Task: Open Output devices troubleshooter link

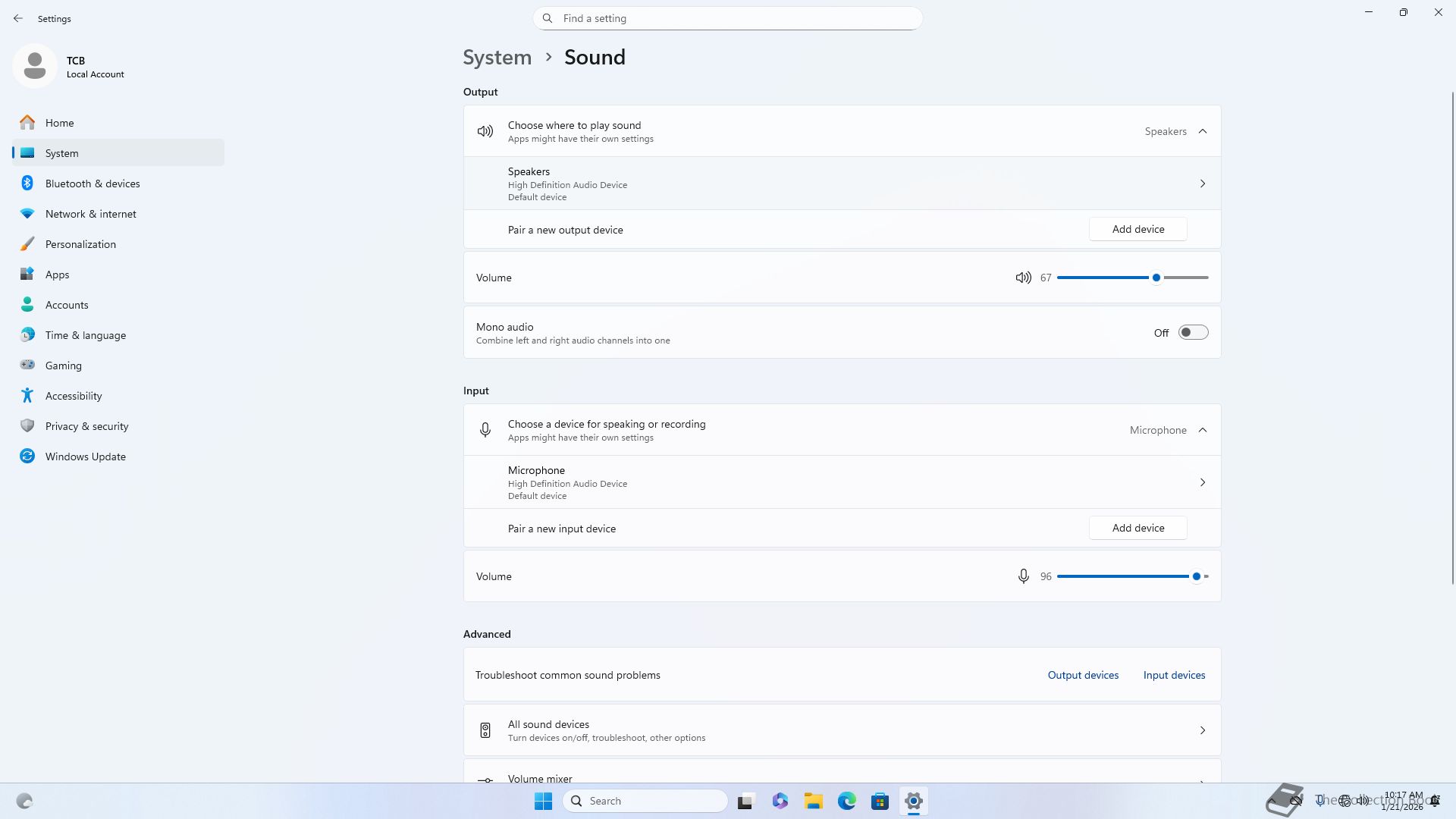Action: coord(1083,675)
